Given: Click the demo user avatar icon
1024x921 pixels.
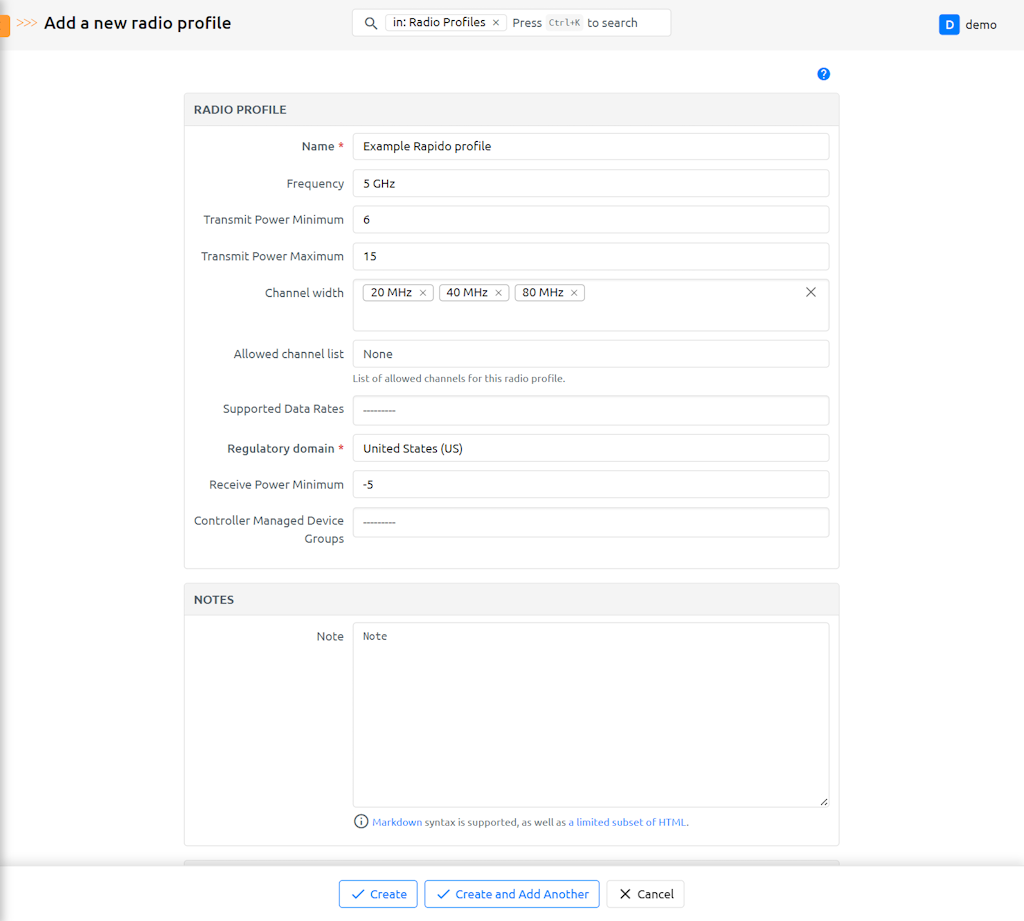Looking at the screenshot, I should coord(949,25).
